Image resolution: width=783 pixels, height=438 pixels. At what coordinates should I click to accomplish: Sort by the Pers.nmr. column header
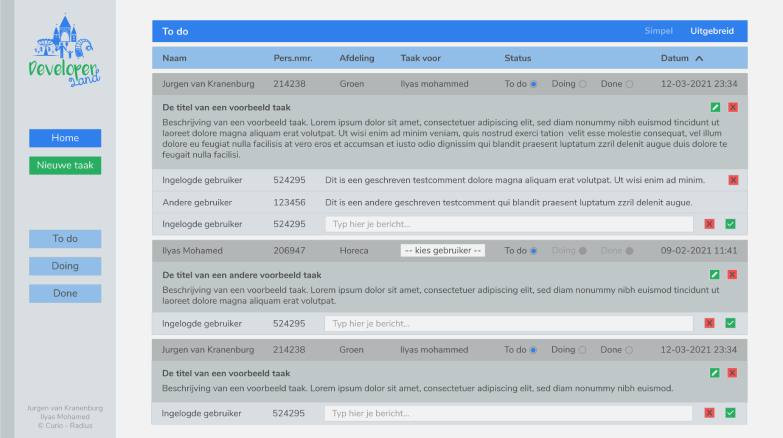(293, 58)
